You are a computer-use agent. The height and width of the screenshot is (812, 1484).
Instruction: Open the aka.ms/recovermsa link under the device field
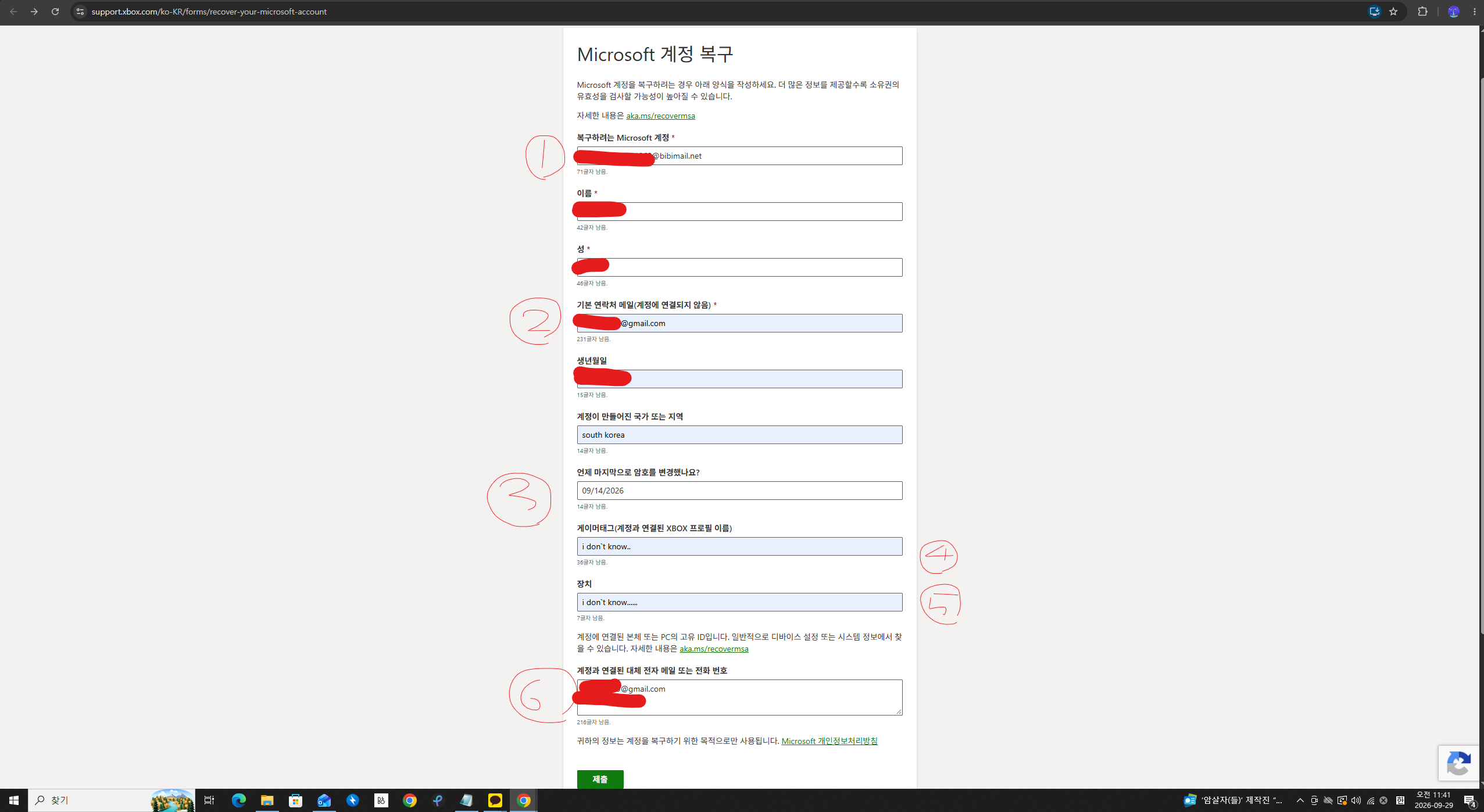[x=714, y=649]
